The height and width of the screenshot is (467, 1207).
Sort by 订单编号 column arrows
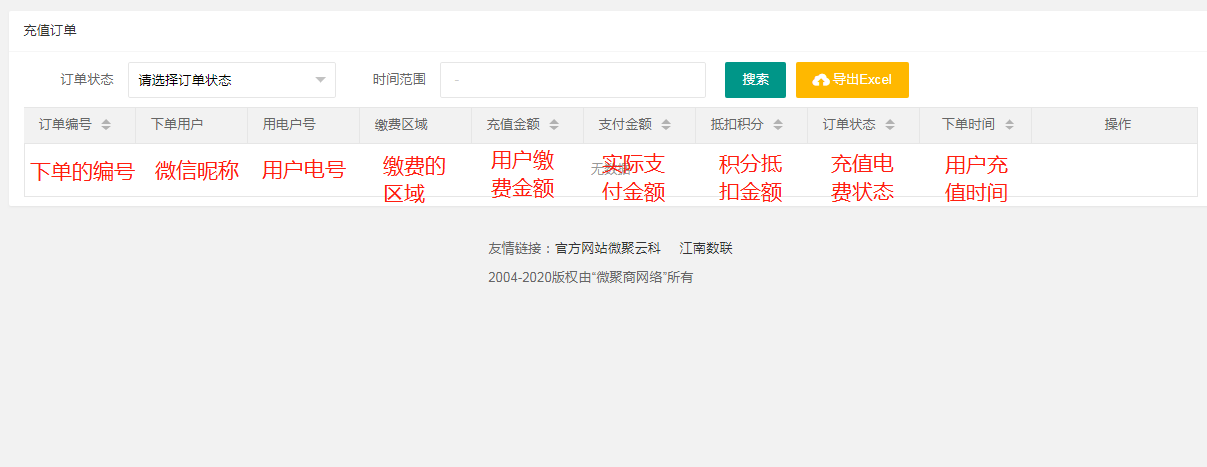[x=106, y=125]
